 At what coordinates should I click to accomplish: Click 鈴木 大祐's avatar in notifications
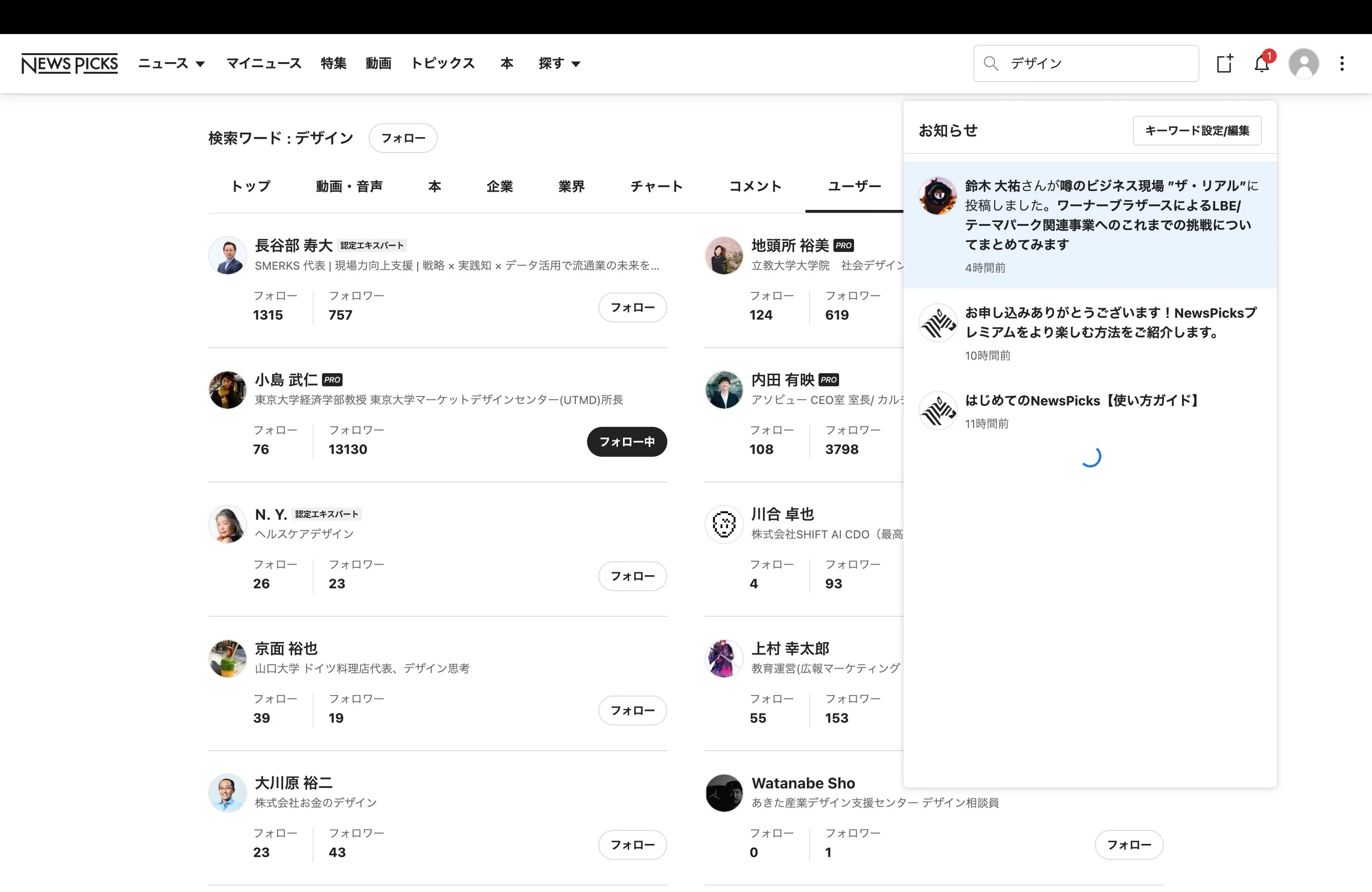(938, 196)
